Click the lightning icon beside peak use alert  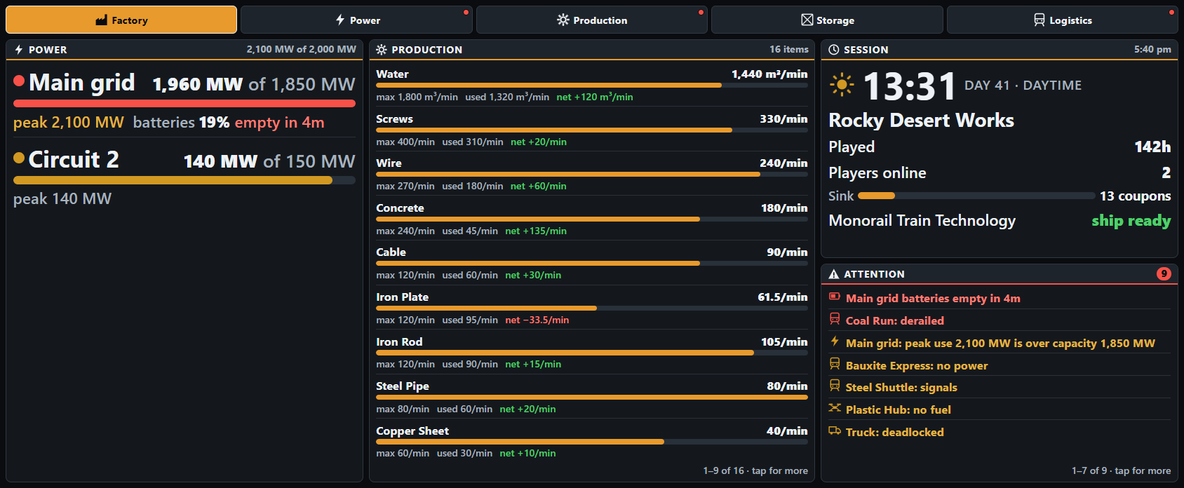834,342
